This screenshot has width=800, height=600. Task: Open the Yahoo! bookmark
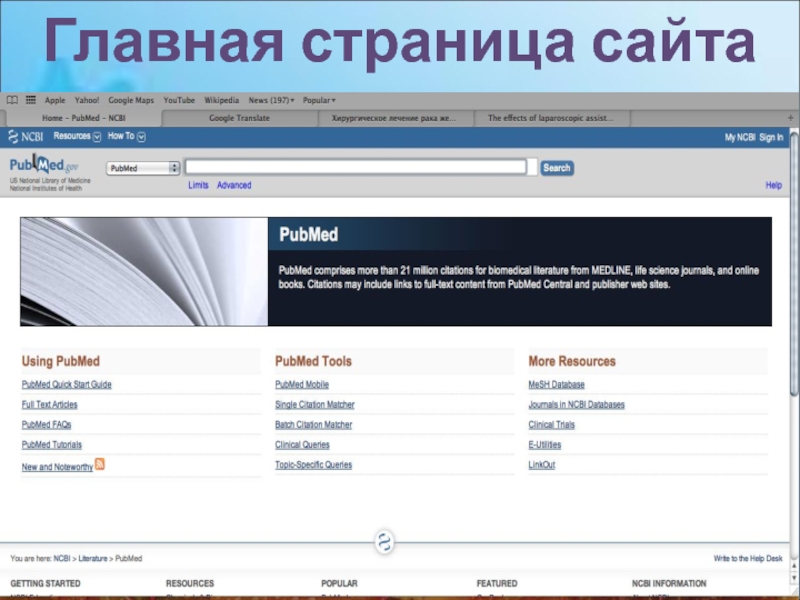pyautogui.click(x=87, y=101)
